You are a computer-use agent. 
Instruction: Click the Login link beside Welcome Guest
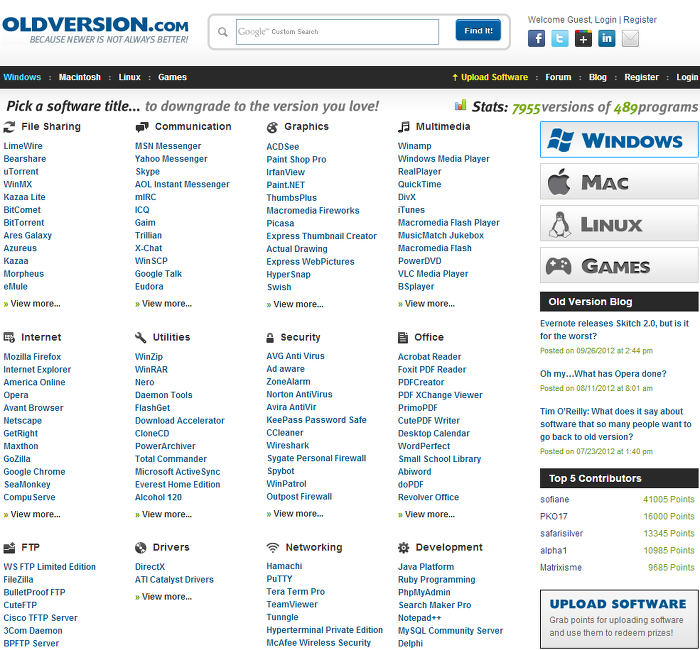coord(605,20)
